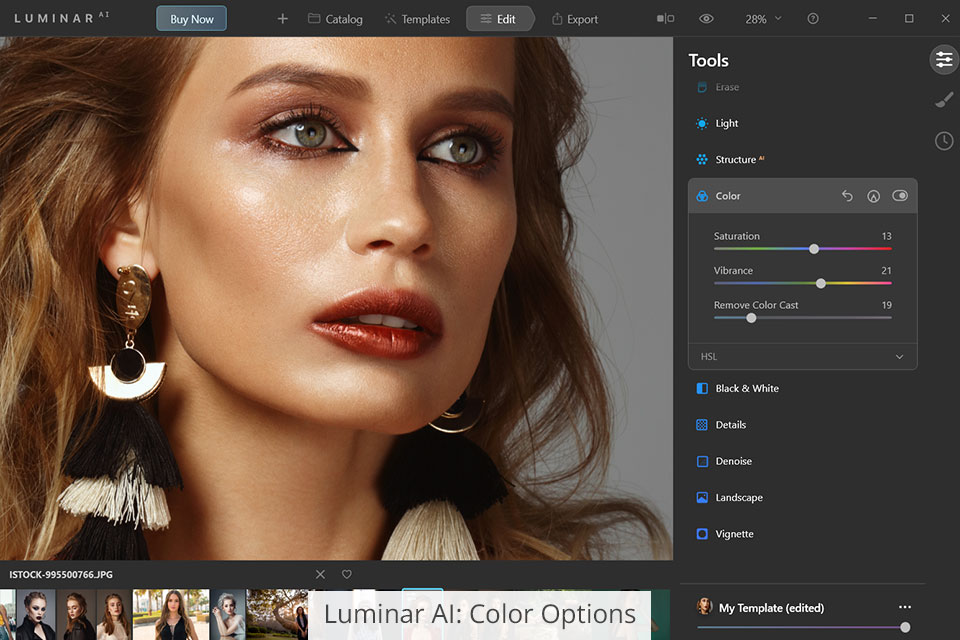The height and width of the screenshot is (640, 960).
Task: Reset Color adjustments with undo arrow
Action: [847, 196]
